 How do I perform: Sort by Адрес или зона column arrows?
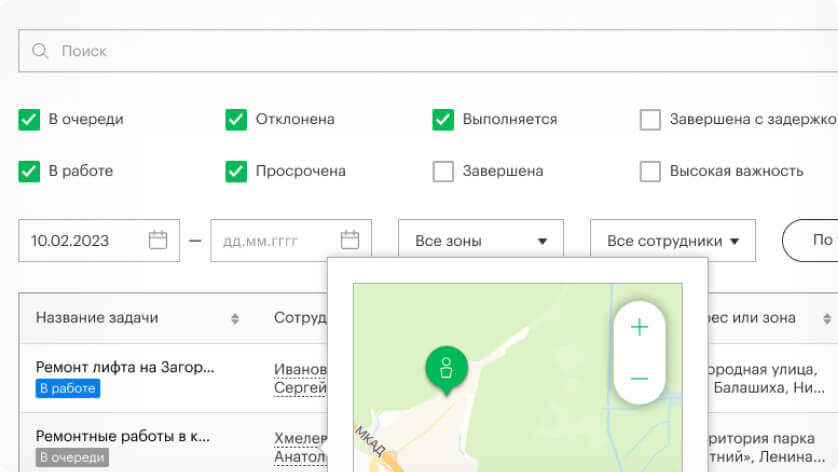pyautogui.click(x=827, y=319)
